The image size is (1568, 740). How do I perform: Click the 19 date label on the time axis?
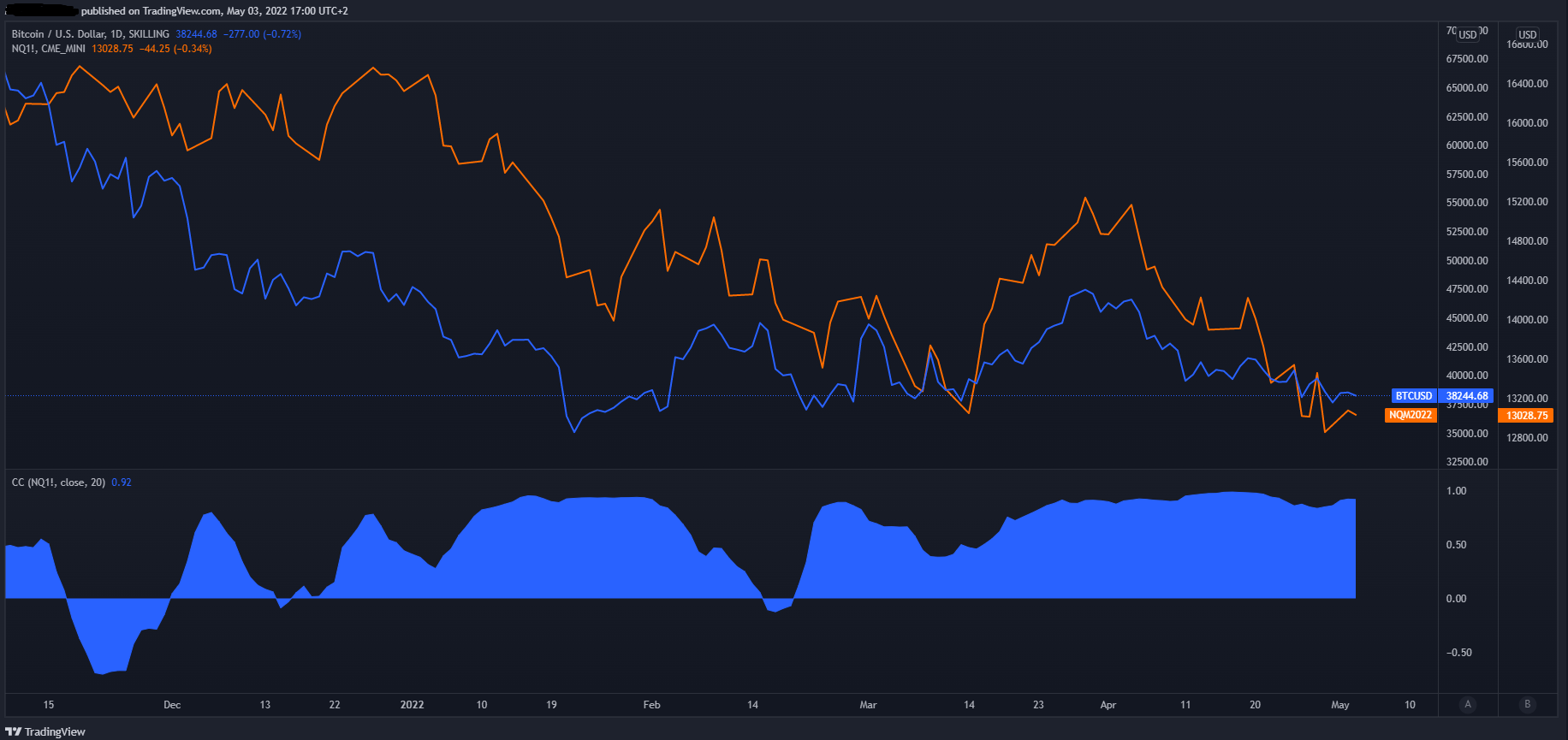coord(551,705)
